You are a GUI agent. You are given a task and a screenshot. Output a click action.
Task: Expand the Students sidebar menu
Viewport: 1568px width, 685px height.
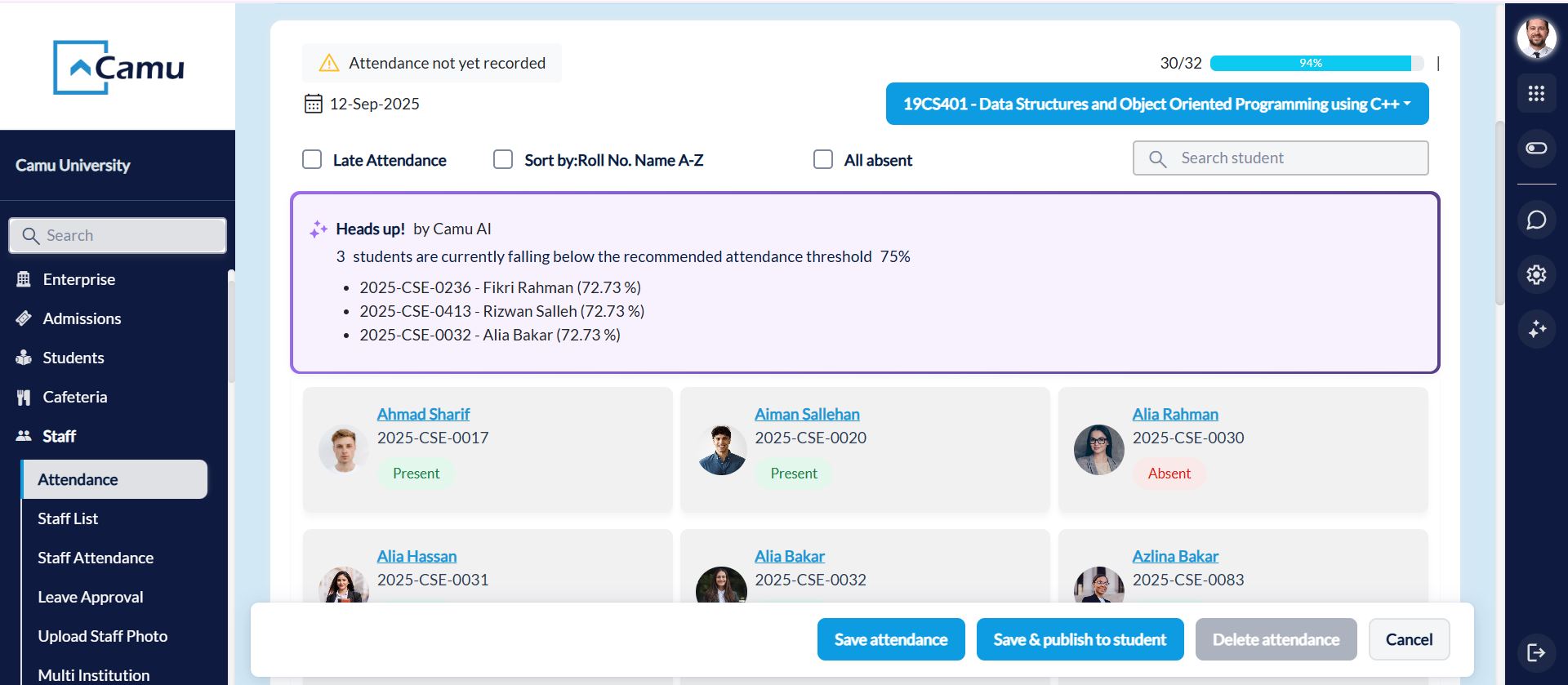coord(73,358)
